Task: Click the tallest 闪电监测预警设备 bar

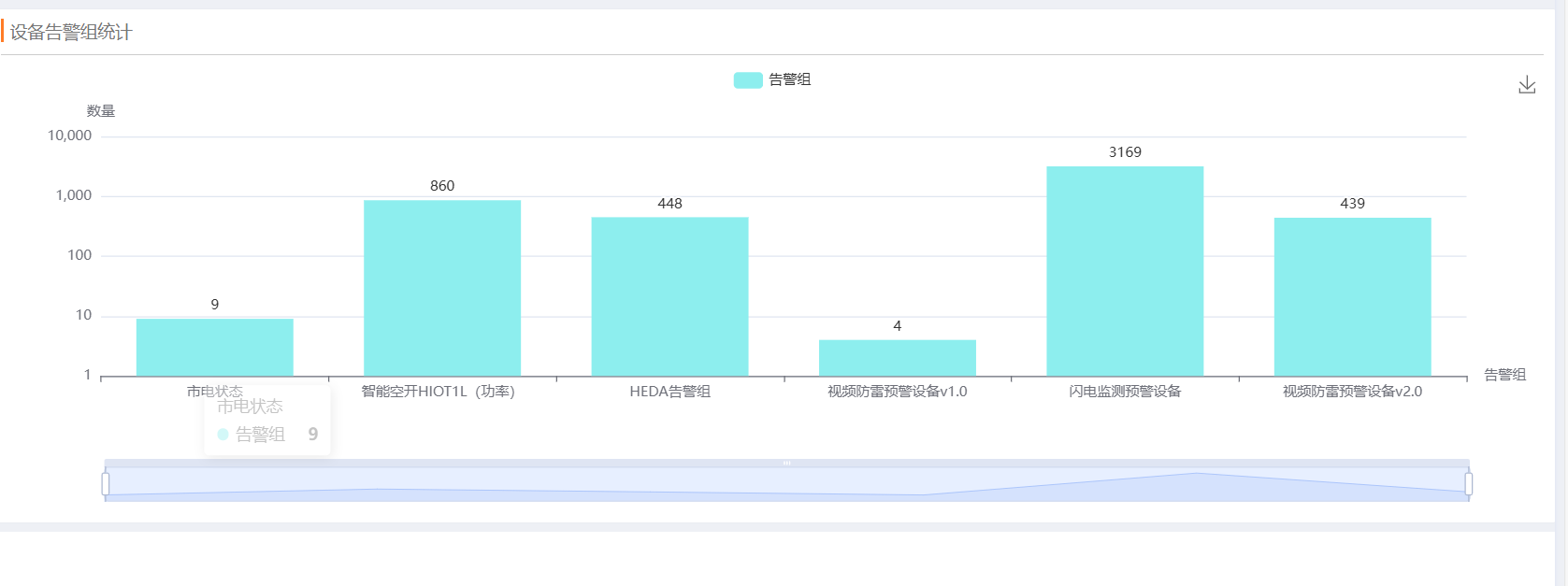Action: click(1125, 271)
